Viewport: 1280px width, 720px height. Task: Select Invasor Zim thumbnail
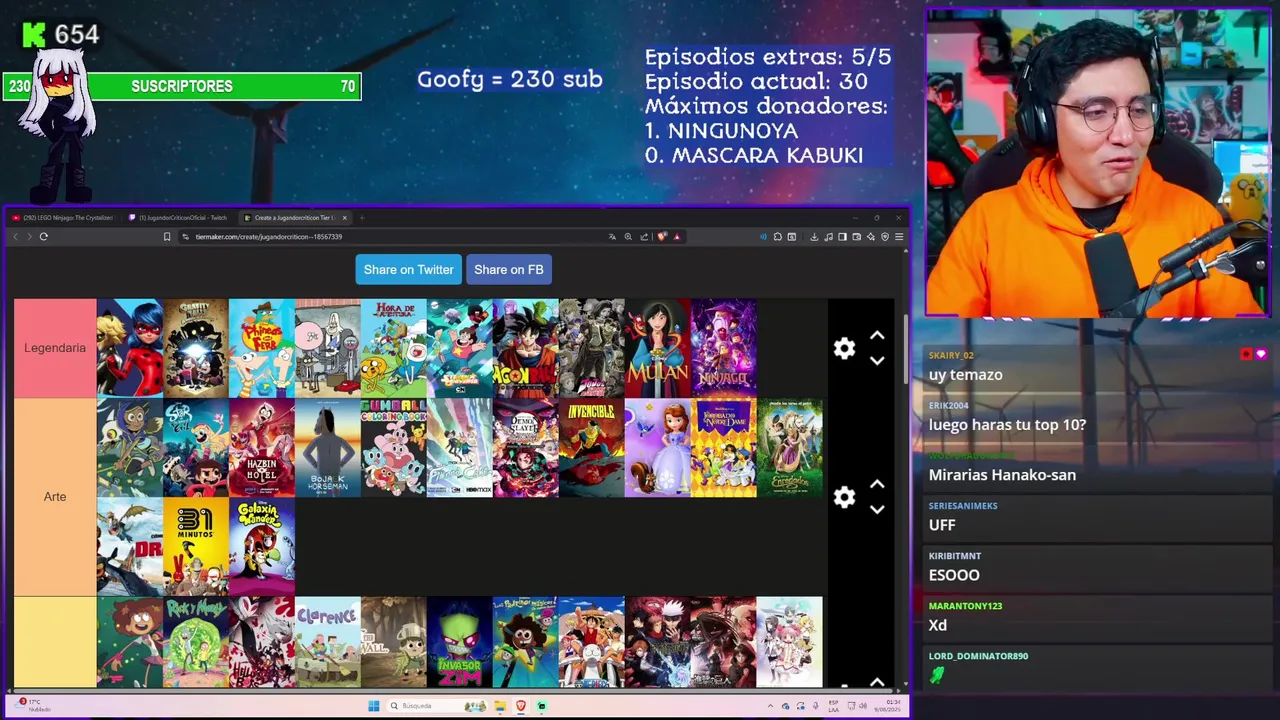460,643
